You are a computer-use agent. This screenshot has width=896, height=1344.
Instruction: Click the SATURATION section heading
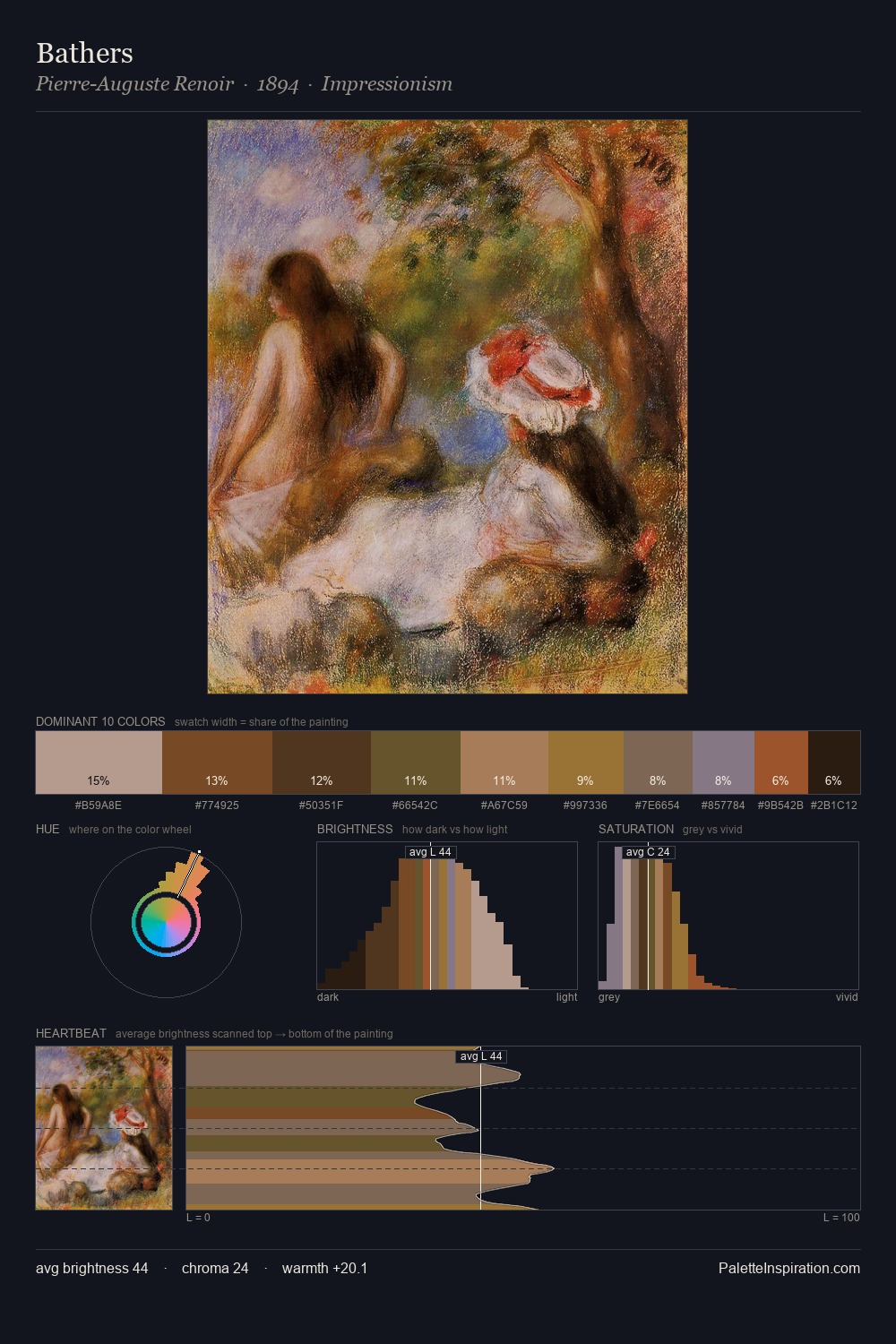coord(636,829)
